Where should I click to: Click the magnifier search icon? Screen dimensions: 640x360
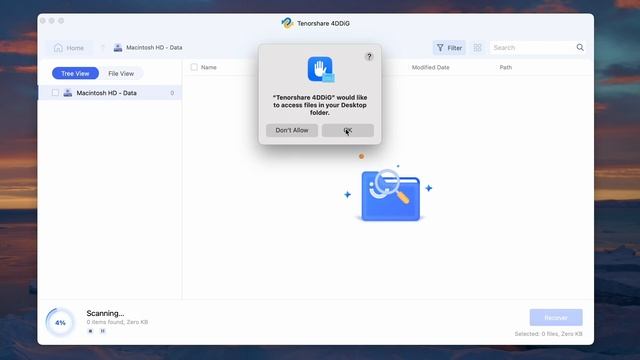[580, 48]
